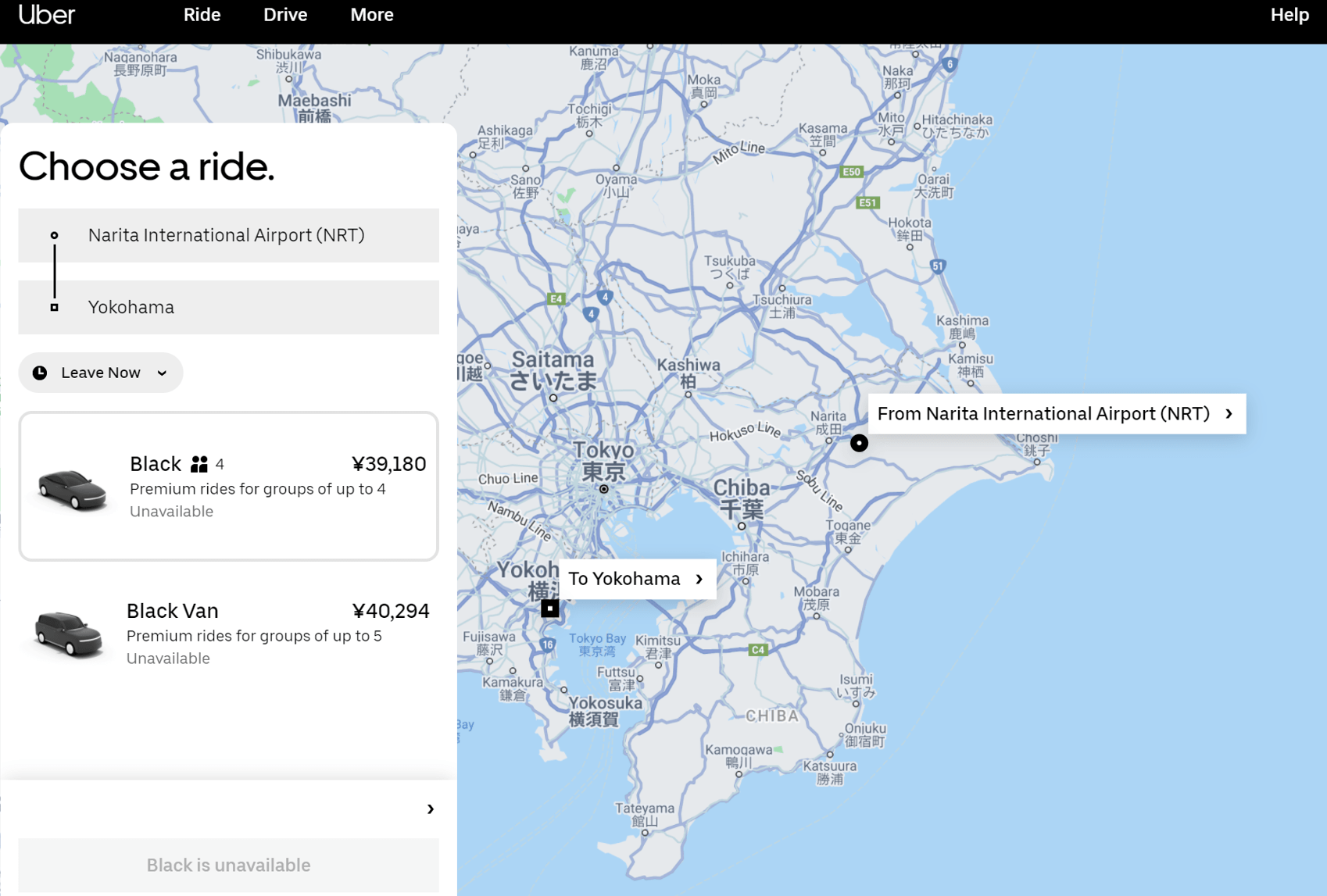Click the Tokyo Bay label on map

[597, 644]
